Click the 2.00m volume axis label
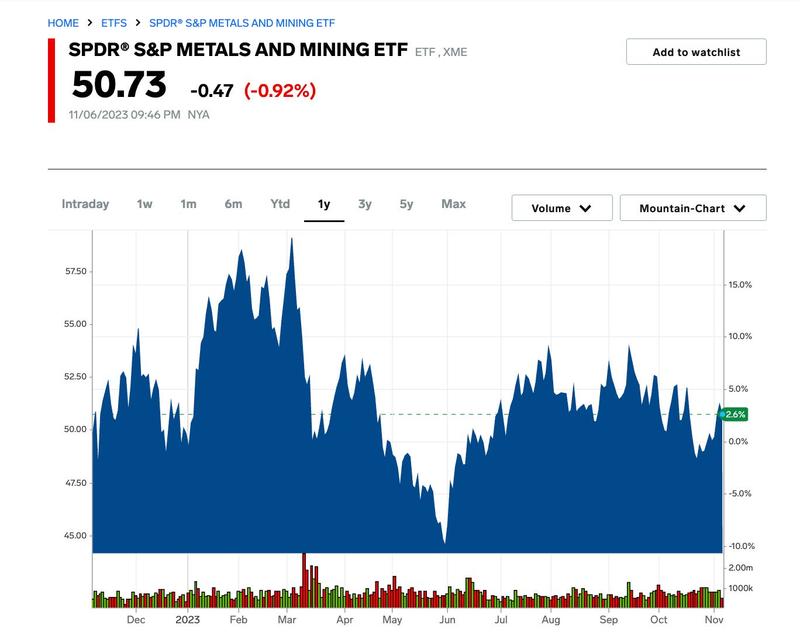Viewport: 800px width, 643px height. point(740,567)
